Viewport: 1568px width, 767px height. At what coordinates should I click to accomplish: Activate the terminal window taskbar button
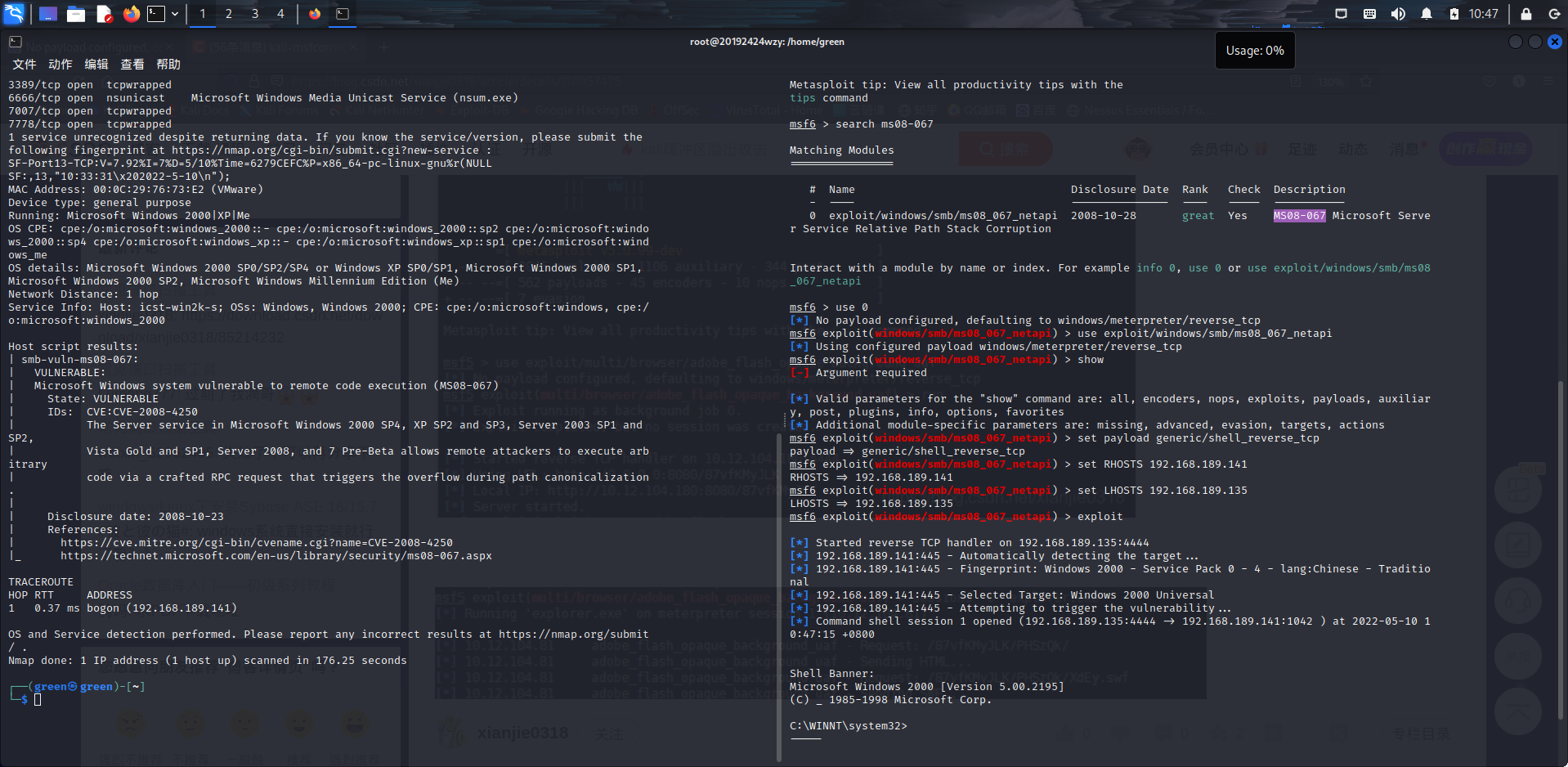(x=343, y=14)
